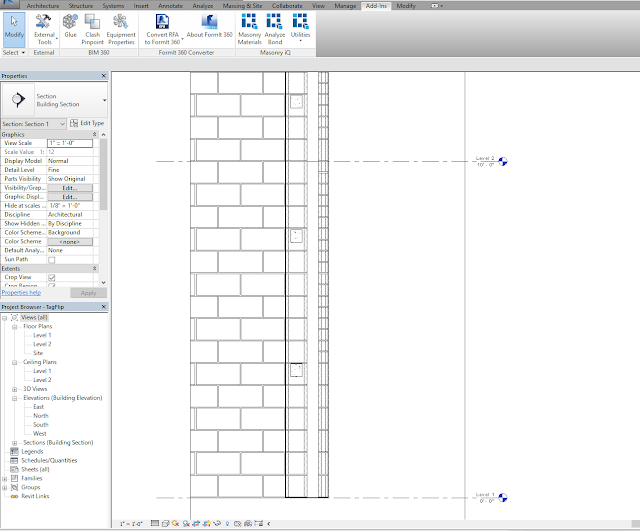Toggle Crop View in view control bar
This screenshot has width=640, height=531.
tap(196, 523)
